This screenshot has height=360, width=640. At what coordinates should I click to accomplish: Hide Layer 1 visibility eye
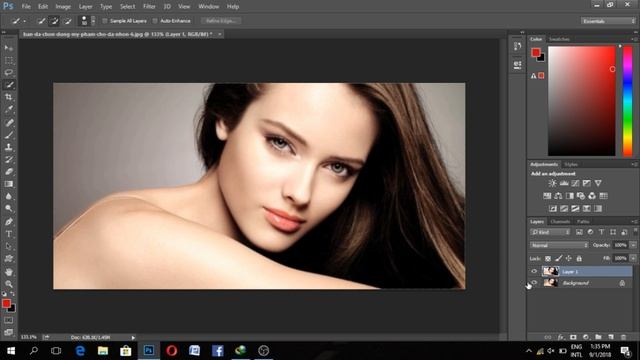pyautogui.click(x=534, y=271)
